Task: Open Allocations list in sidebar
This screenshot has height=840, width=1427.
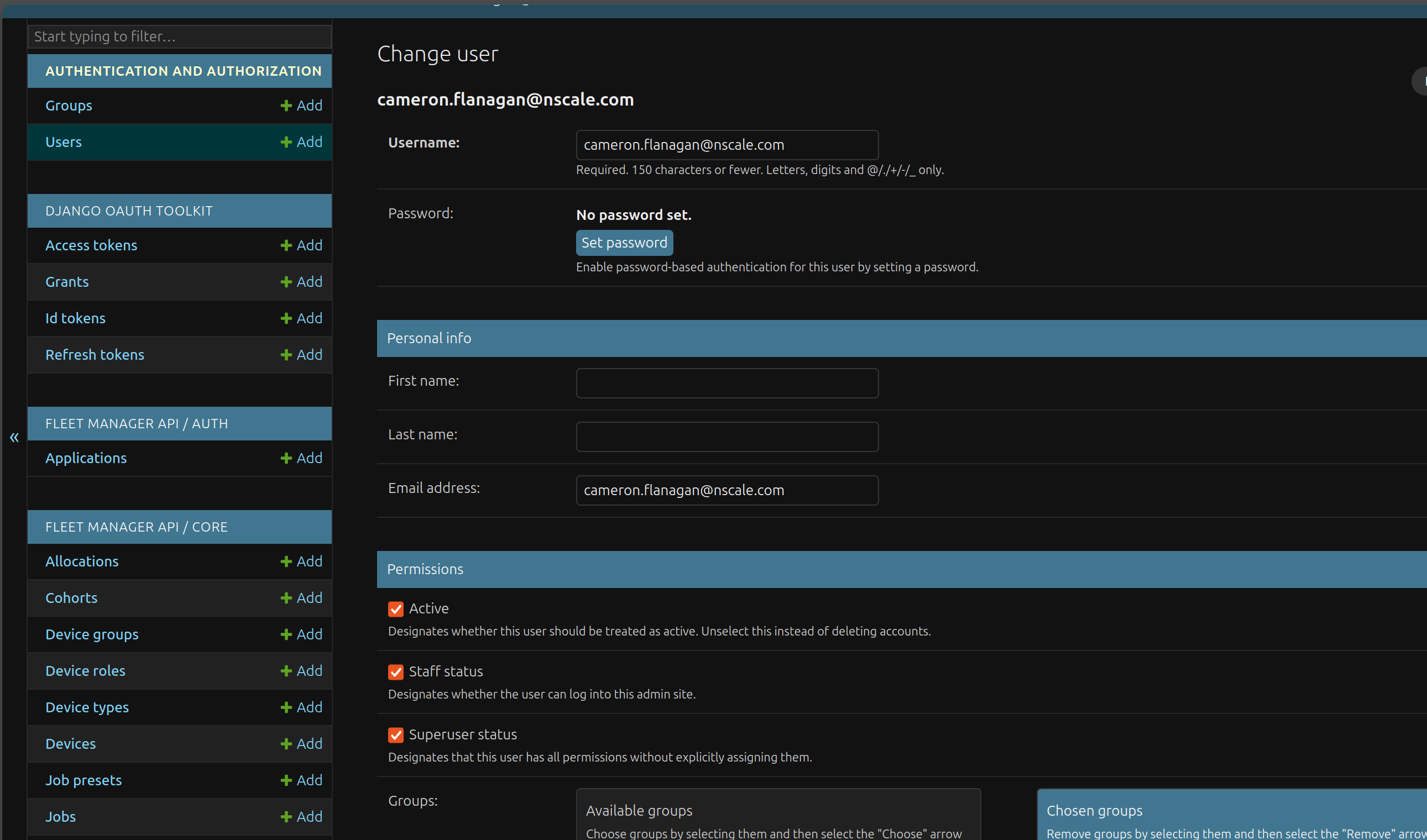Action: (x=82, y=561)
